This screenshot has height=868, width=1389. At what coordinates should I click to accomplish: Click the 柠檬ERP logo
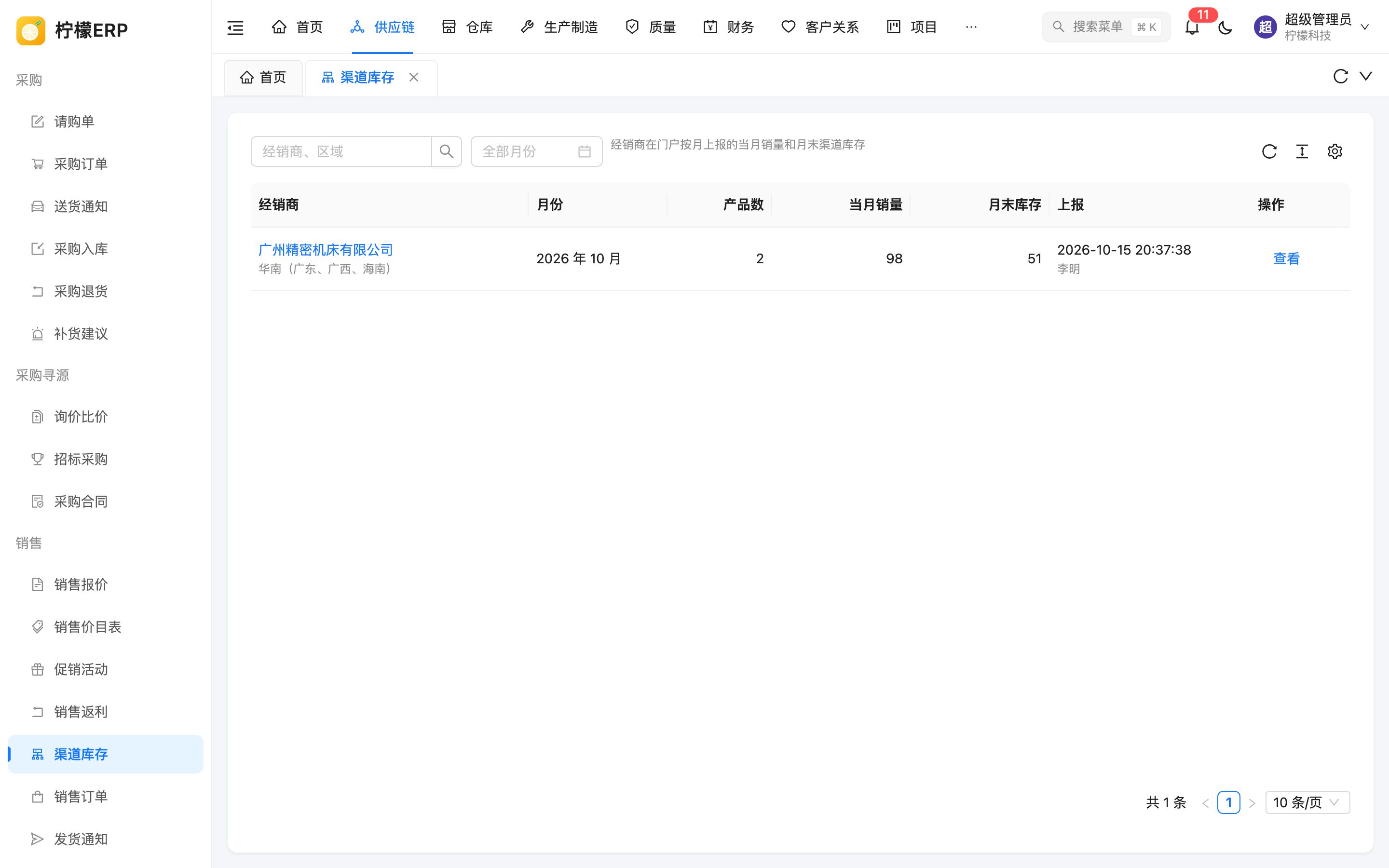click(x=72, y=30)
